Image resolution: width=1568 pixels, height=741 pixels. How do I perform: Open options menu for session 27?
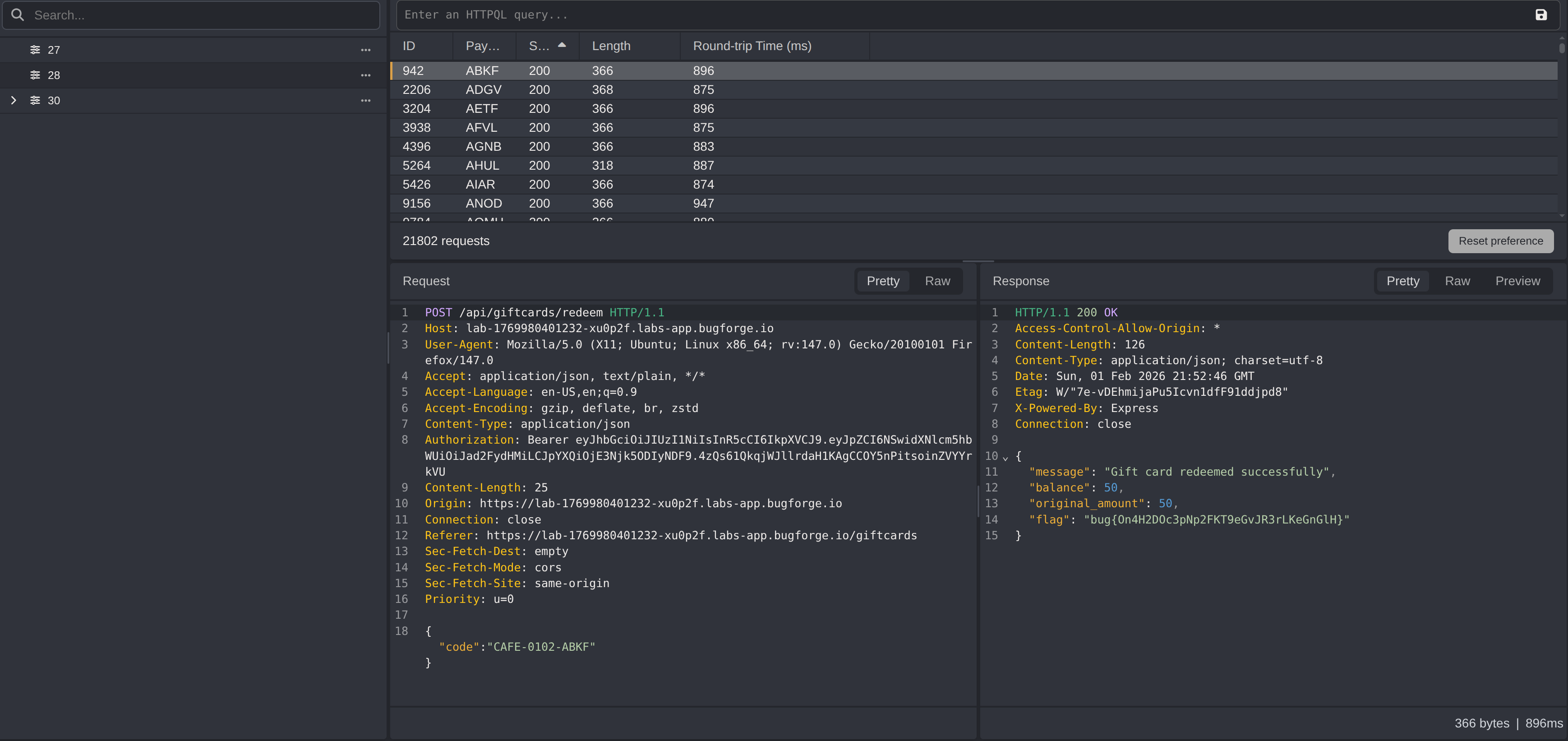365,50
